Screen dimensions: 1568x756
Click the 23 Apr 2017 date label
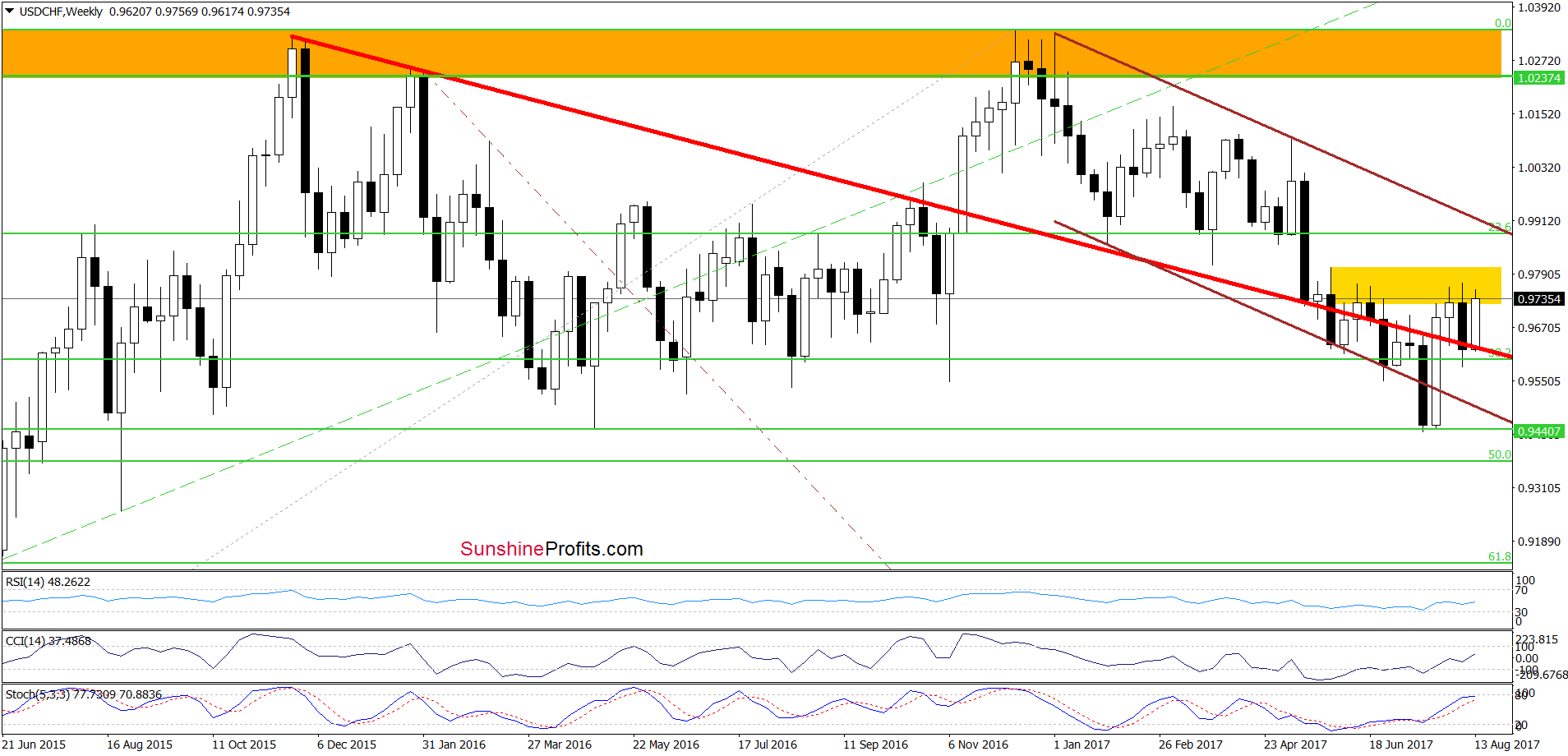coord(1295,744)
